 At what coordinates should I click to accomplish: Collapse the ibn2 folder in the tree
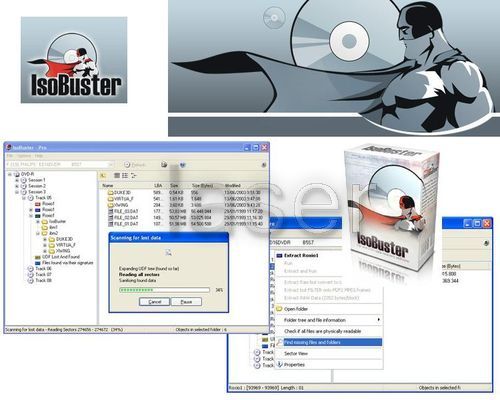coord(38,233)
